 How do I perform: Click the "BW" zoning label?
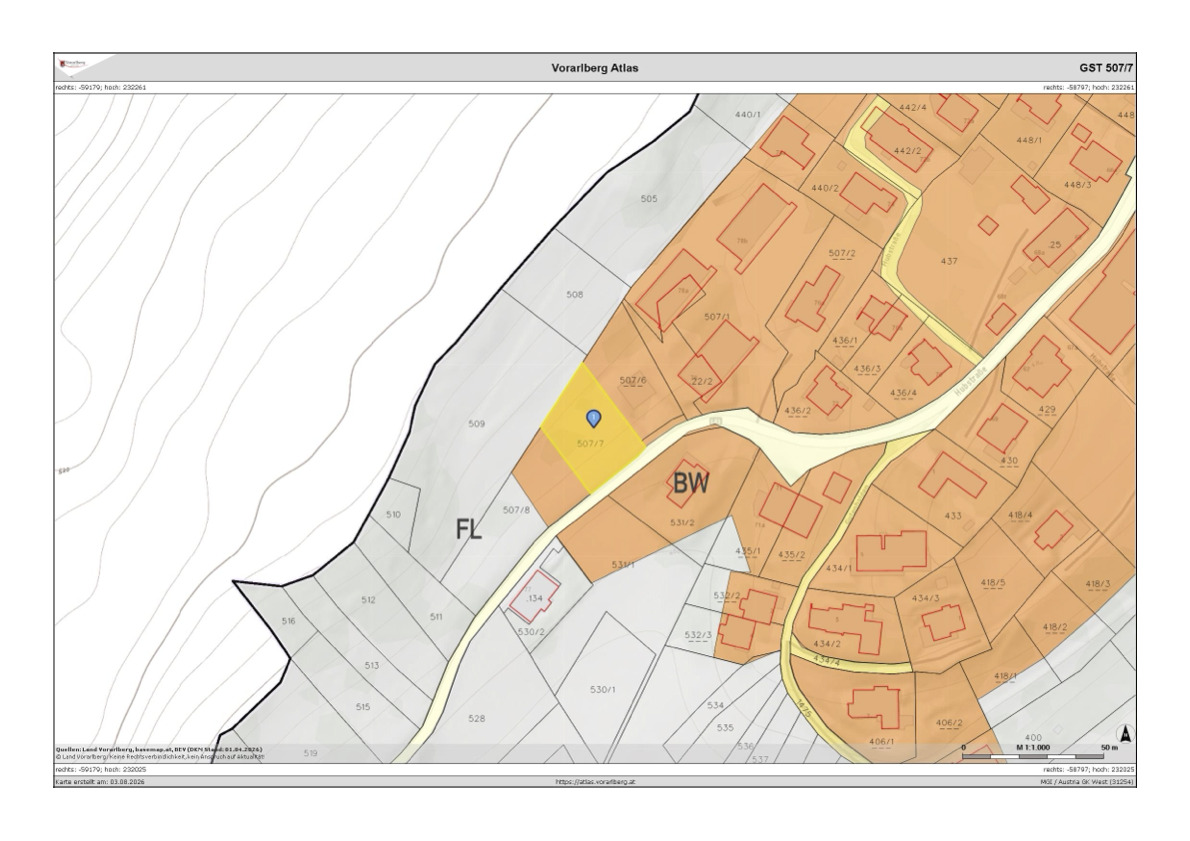691,483
